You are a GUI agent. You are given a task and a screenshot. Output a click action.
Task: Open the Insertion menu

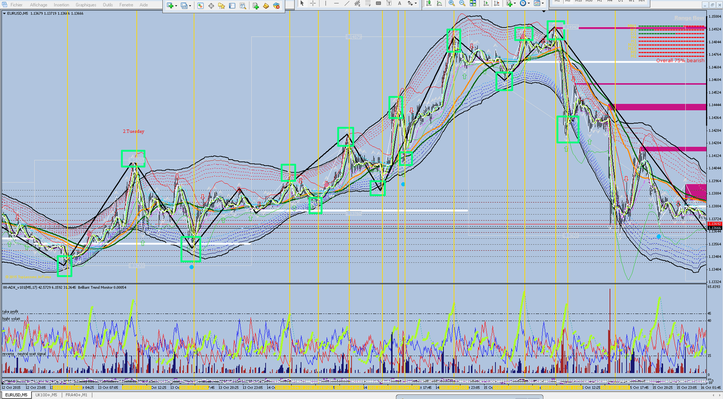61,5
